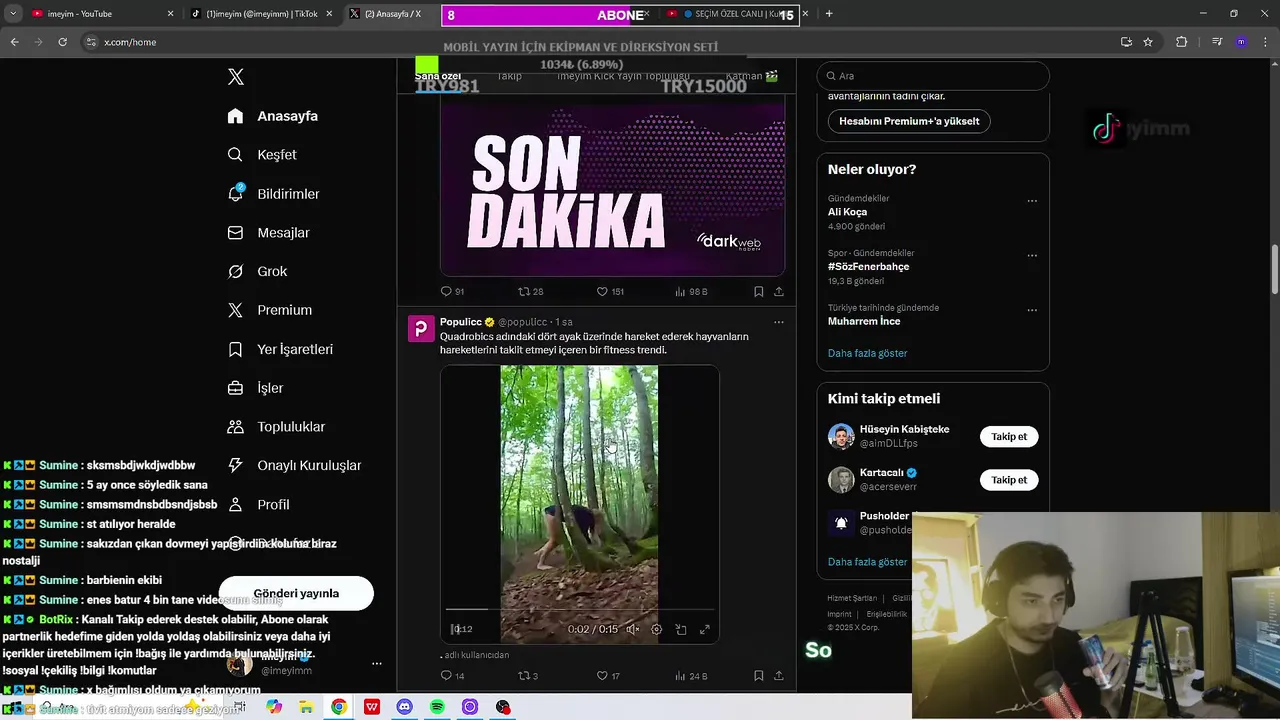Open more options for #SözFenerbahçe trend
The width and height of the screenshot is (1280, 720).
[1032, 255]
